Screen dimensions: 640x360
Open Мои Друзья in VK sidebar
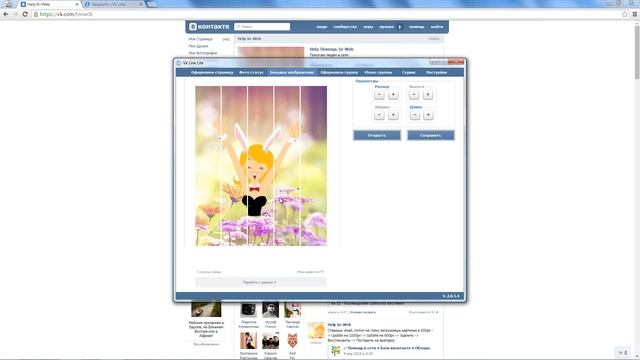(198, 46)
